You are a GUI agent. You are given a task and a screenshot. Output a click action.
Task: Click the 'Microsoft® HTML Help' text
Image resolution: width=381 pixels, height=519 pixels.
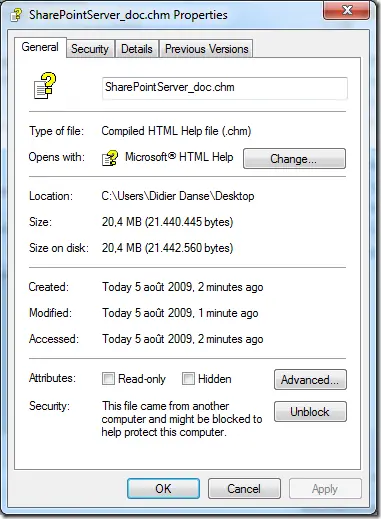[x=179, y=157]
